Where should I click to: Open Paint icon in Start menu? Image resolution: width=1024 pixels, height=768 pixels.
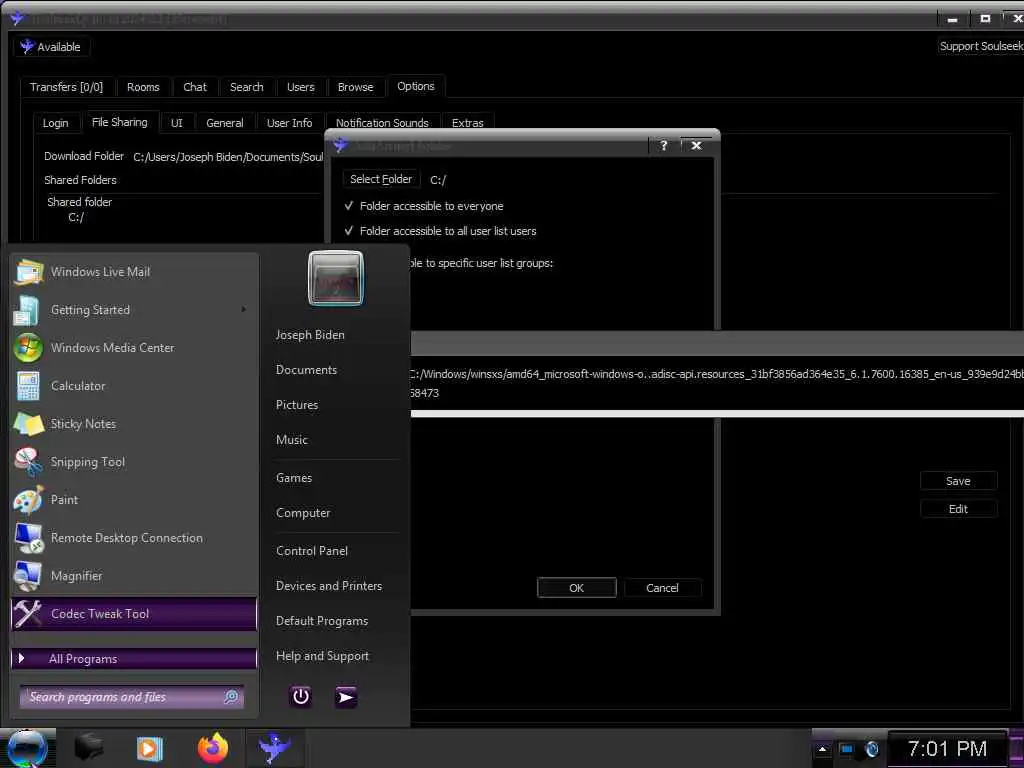point(28,500)
